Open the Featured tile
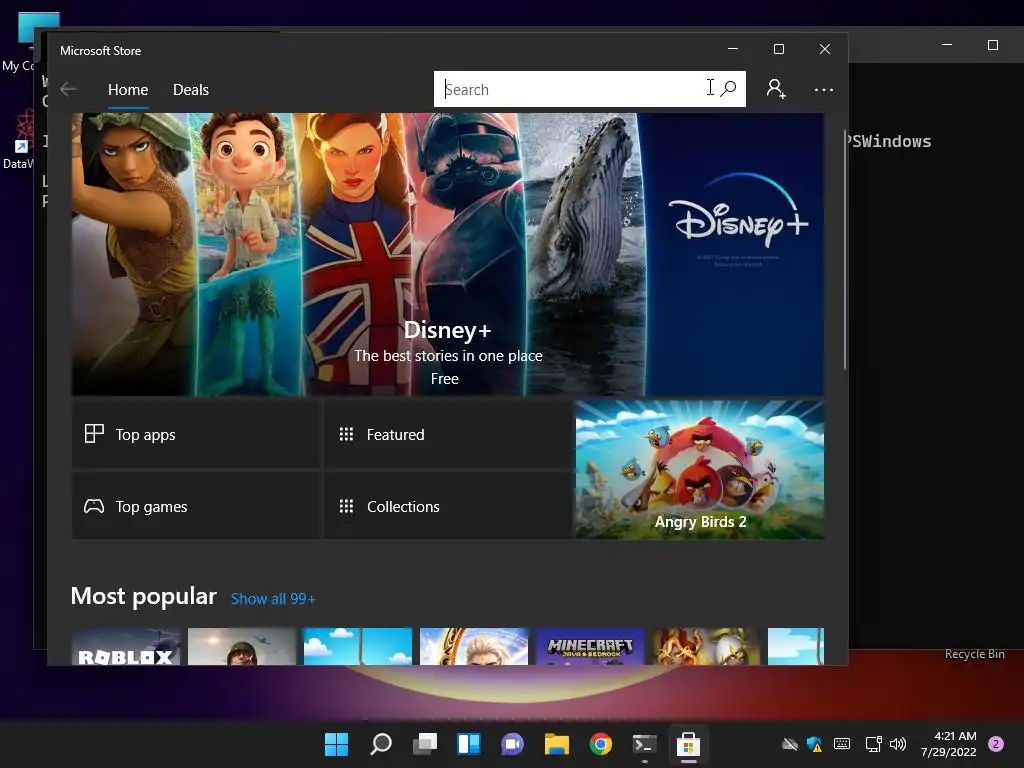This screenshot has width=1024, height=768. [447, 434]
